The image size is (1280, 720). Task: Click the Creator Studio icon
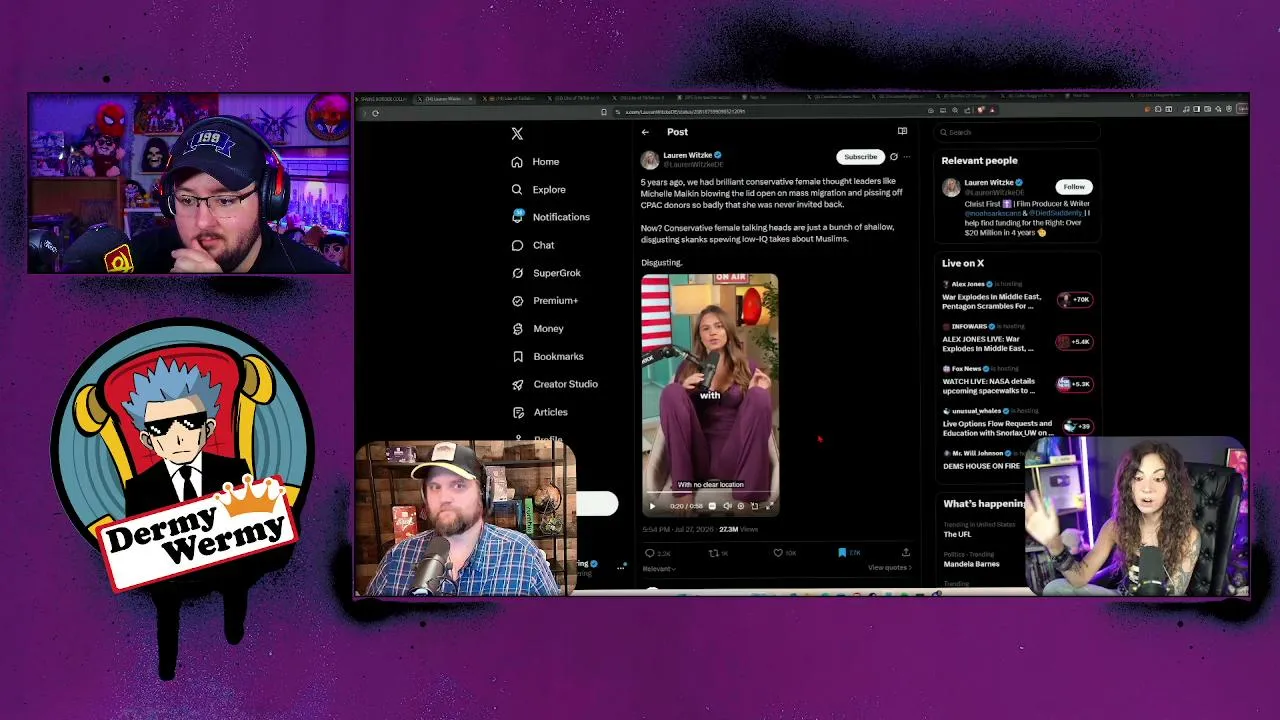(x=517, y=384)
